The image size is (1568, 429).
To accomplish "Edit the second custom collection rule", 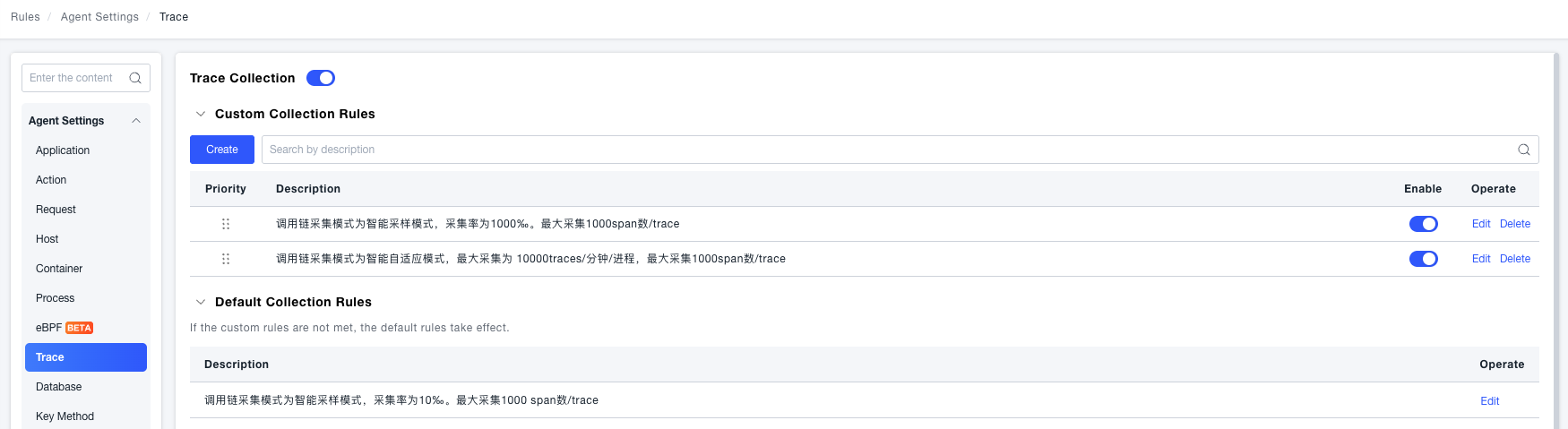I will pyautogui.click(x=1481, y=259).
